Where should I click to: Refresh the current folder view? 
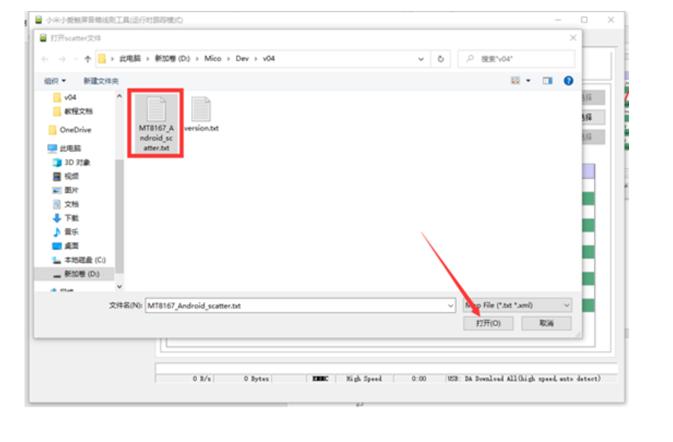pos(441,59)
